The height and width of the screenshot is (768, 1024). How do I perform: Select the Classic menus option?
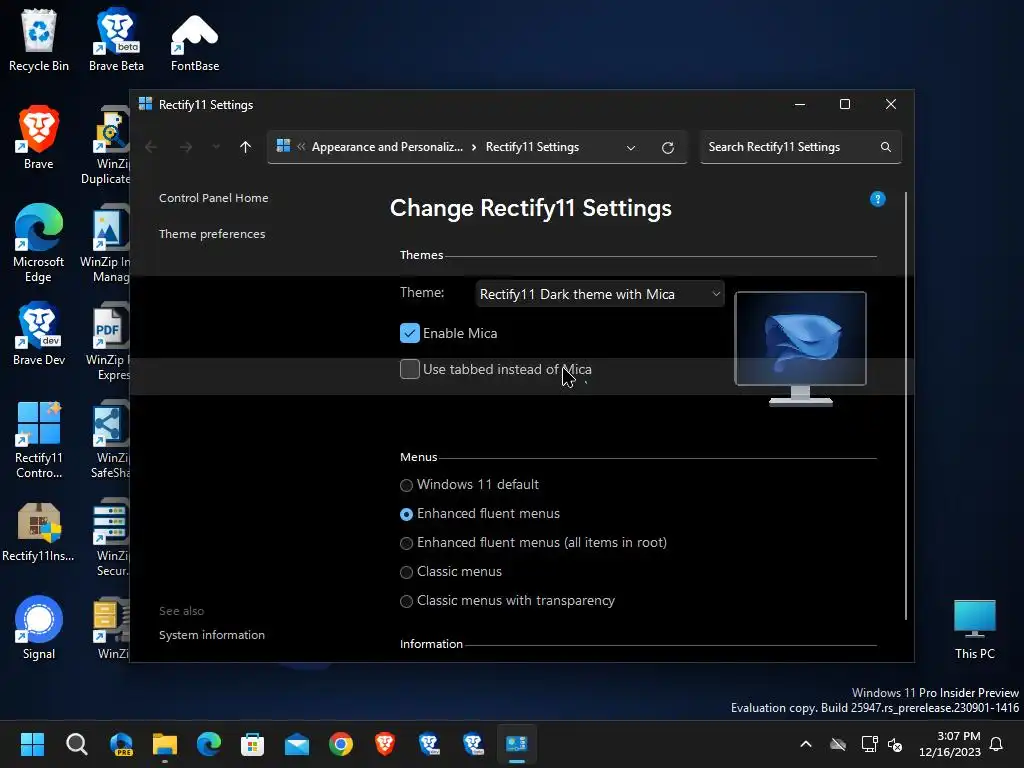coord(406,573)
